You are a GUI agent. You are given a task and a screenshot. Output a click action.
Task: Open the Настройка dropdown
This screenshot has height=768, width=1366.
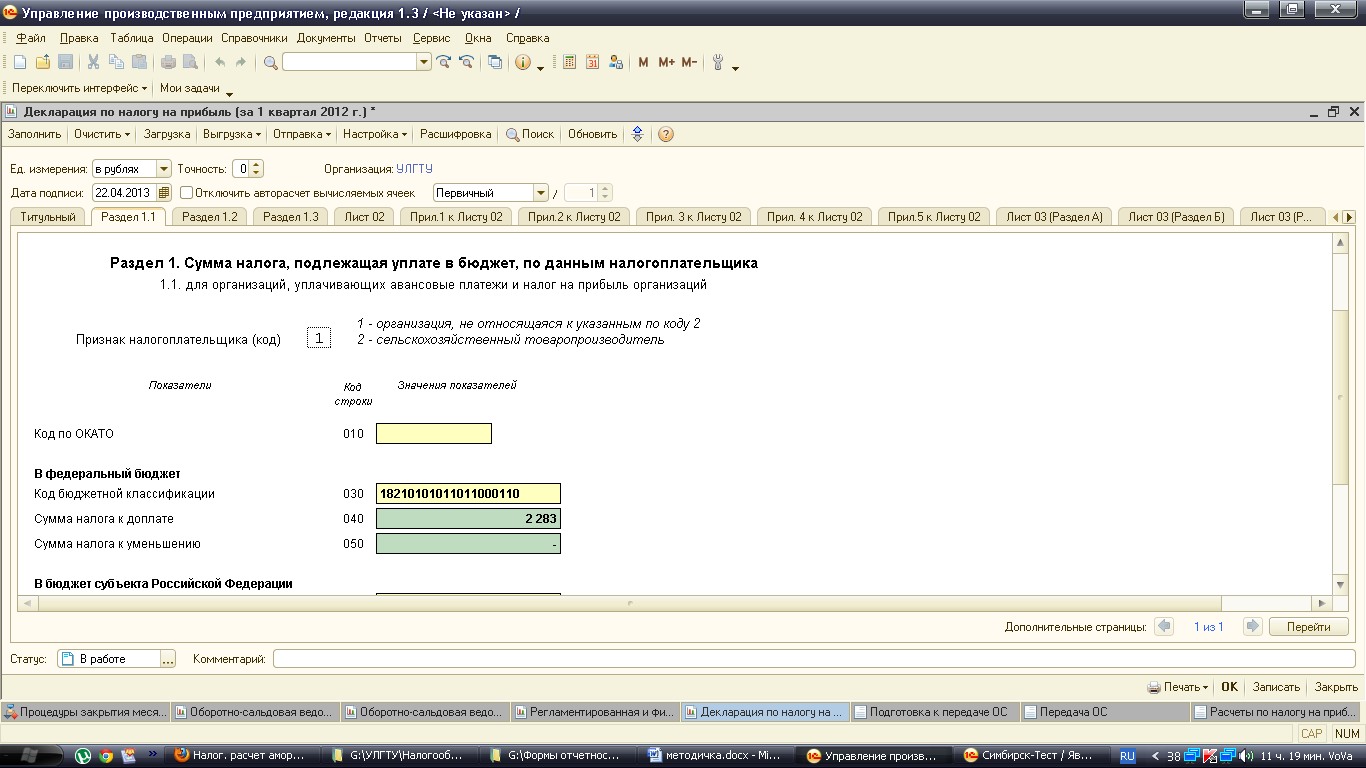(x=375, y=134)
